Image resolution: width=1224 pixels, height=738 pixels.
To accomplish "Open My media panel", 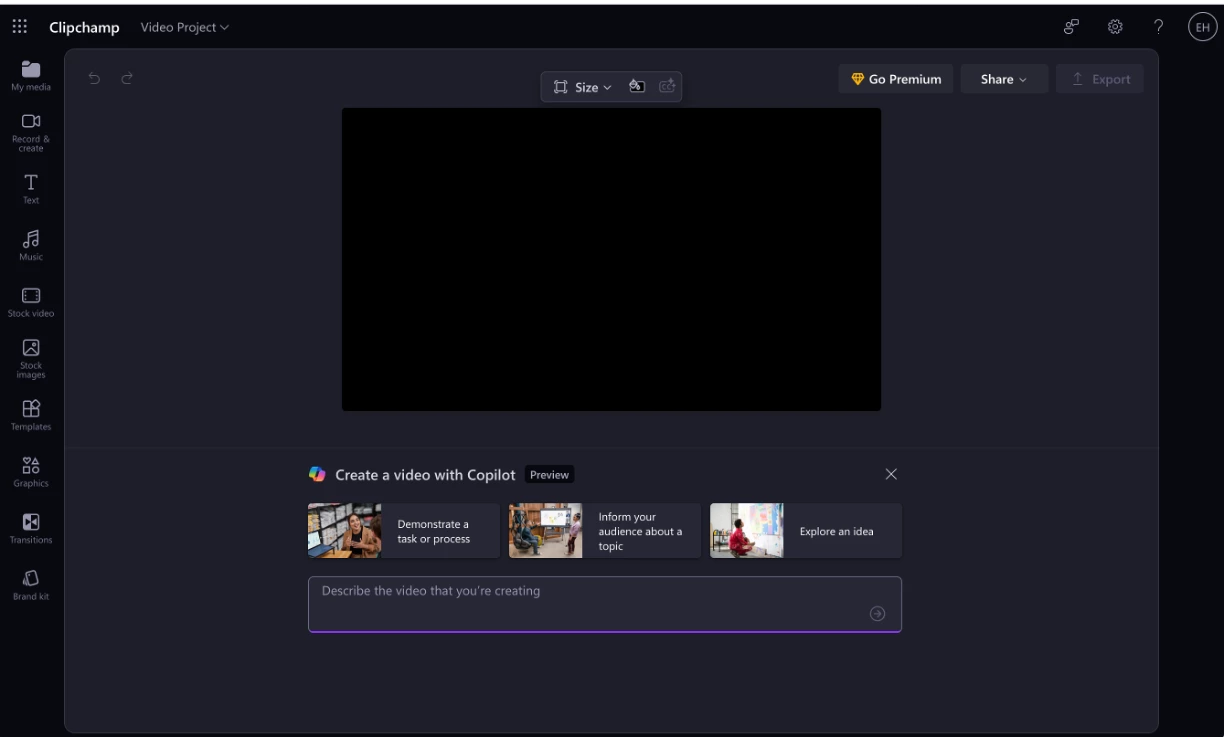I will (31, 76).
